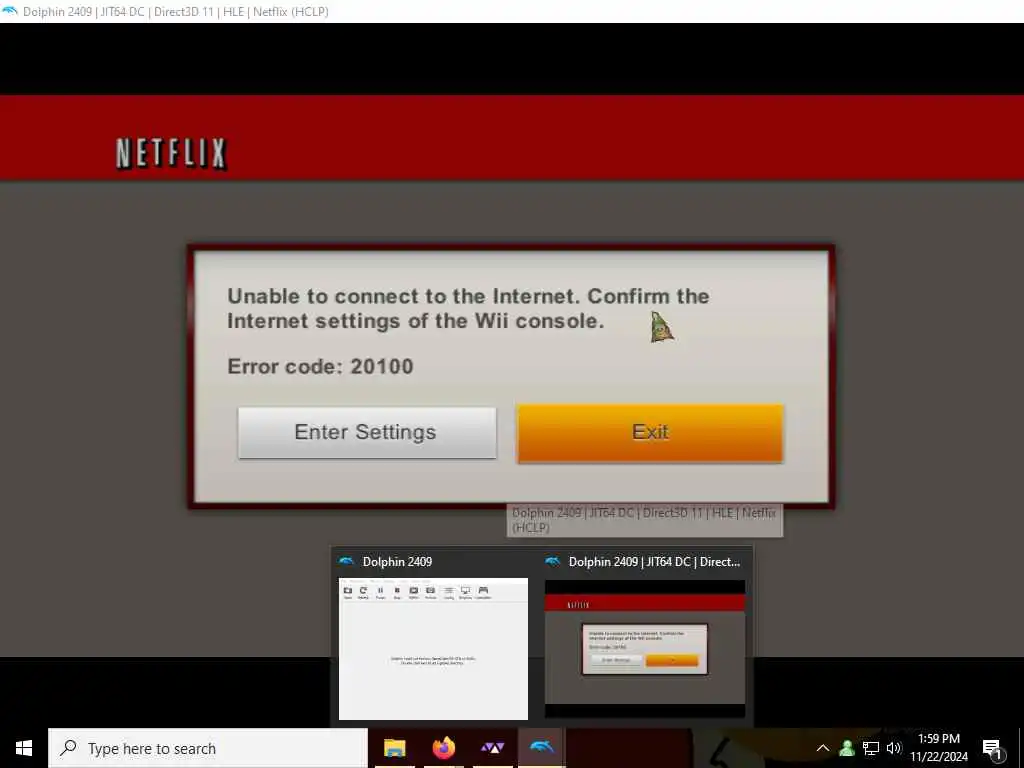Open the purple triangles app in taskbar
The height and width of the screenshot is (768, 1024).
(492, 748)
